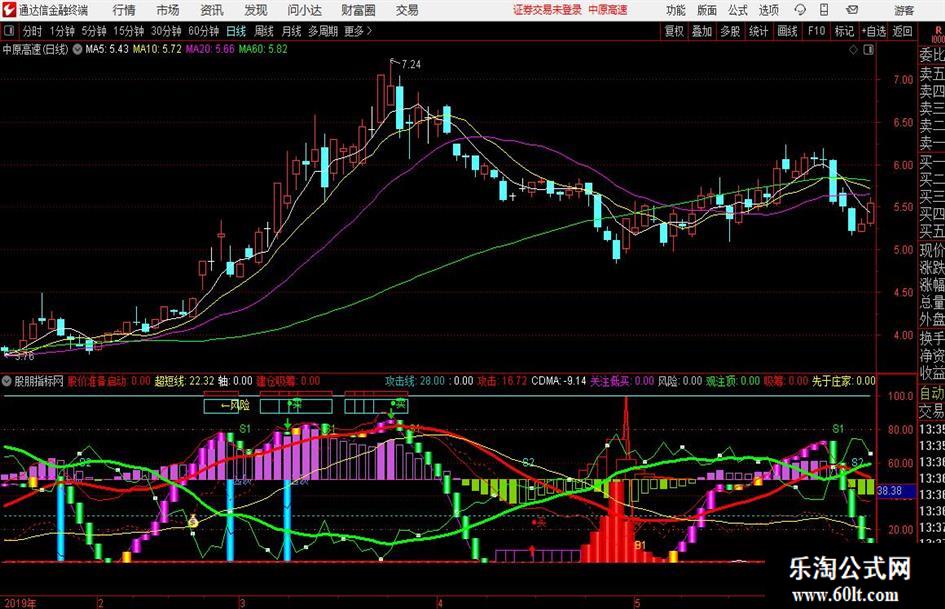Click the 返回 back button

click(902, 31)
